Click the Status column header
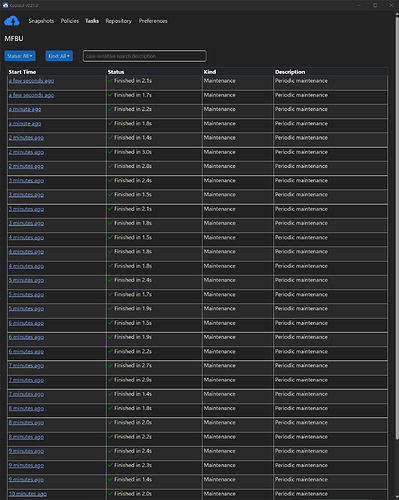This screenshot has height=500, width=399. (116, 72)
